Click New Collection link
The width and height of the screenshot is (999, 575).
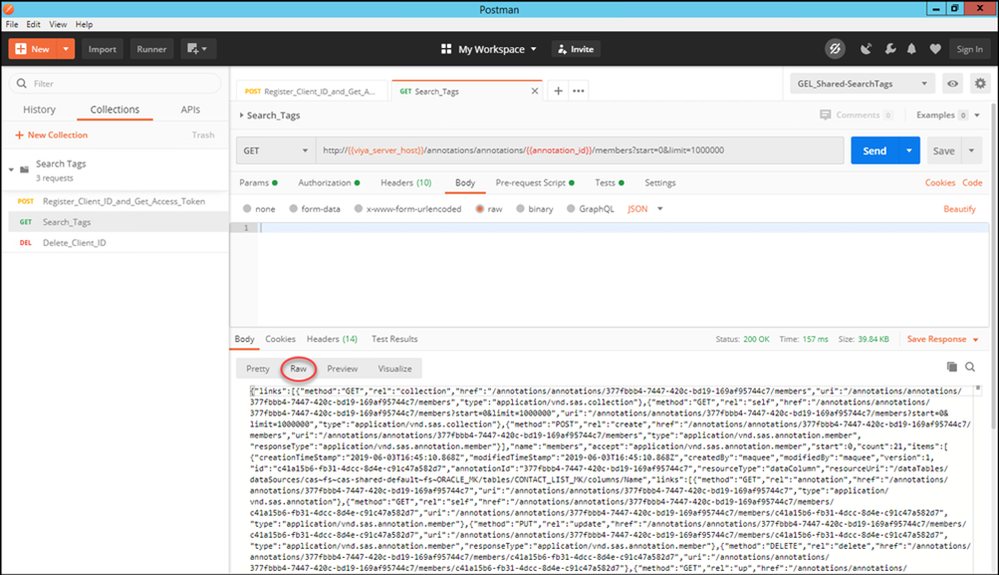(52, 135)
